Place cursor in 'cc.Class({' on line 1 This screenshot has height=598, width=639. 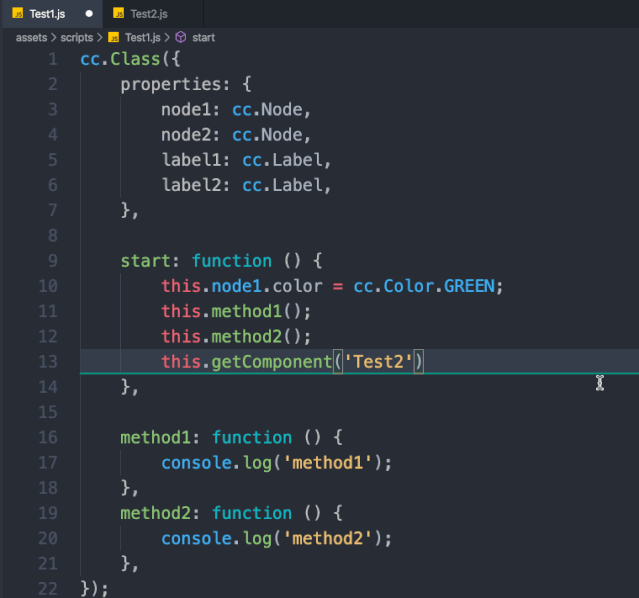[x=130, y=59]
